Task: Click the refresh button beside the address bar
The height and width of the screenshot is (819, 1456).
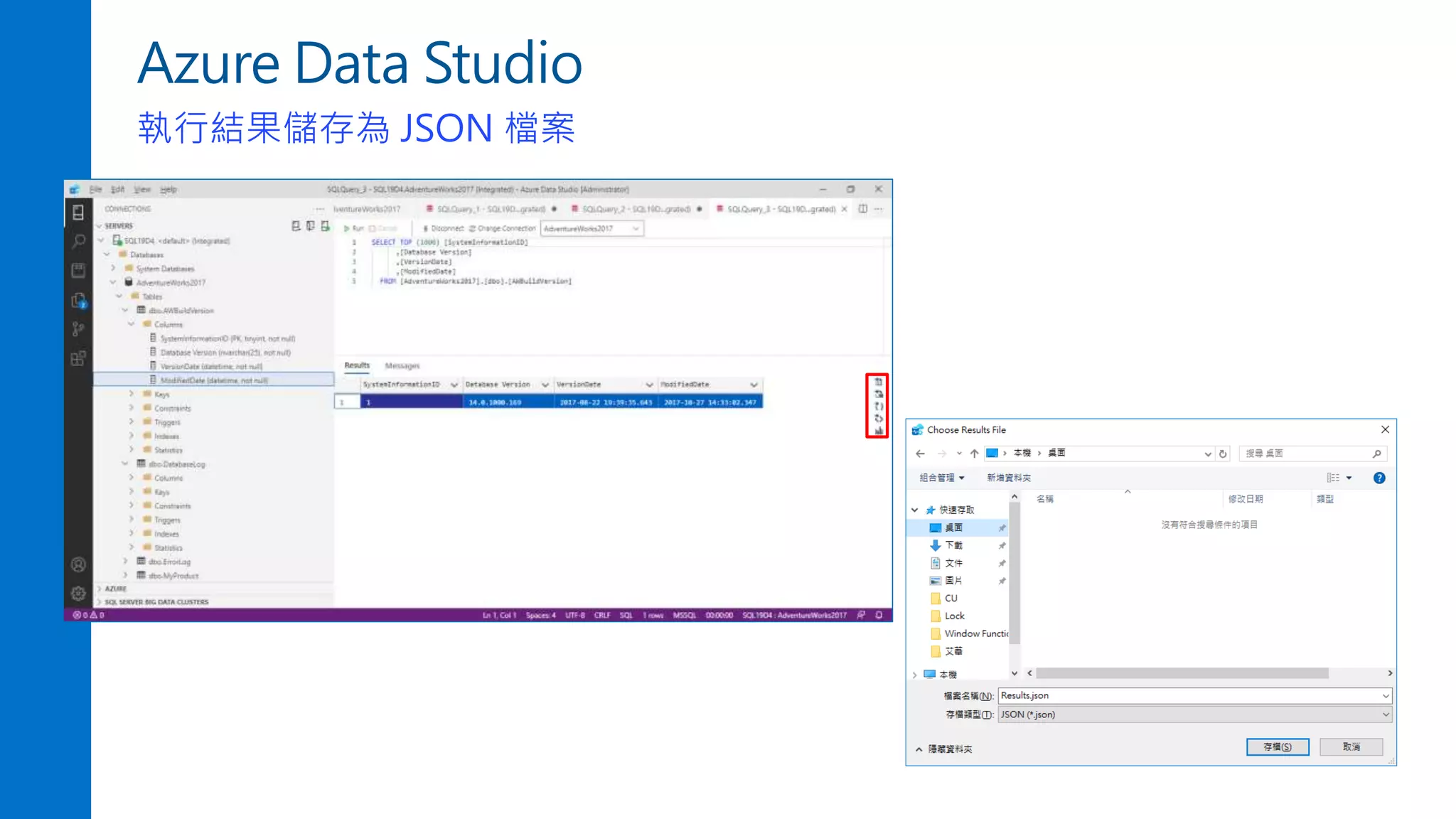Action: coord(1223,454)
